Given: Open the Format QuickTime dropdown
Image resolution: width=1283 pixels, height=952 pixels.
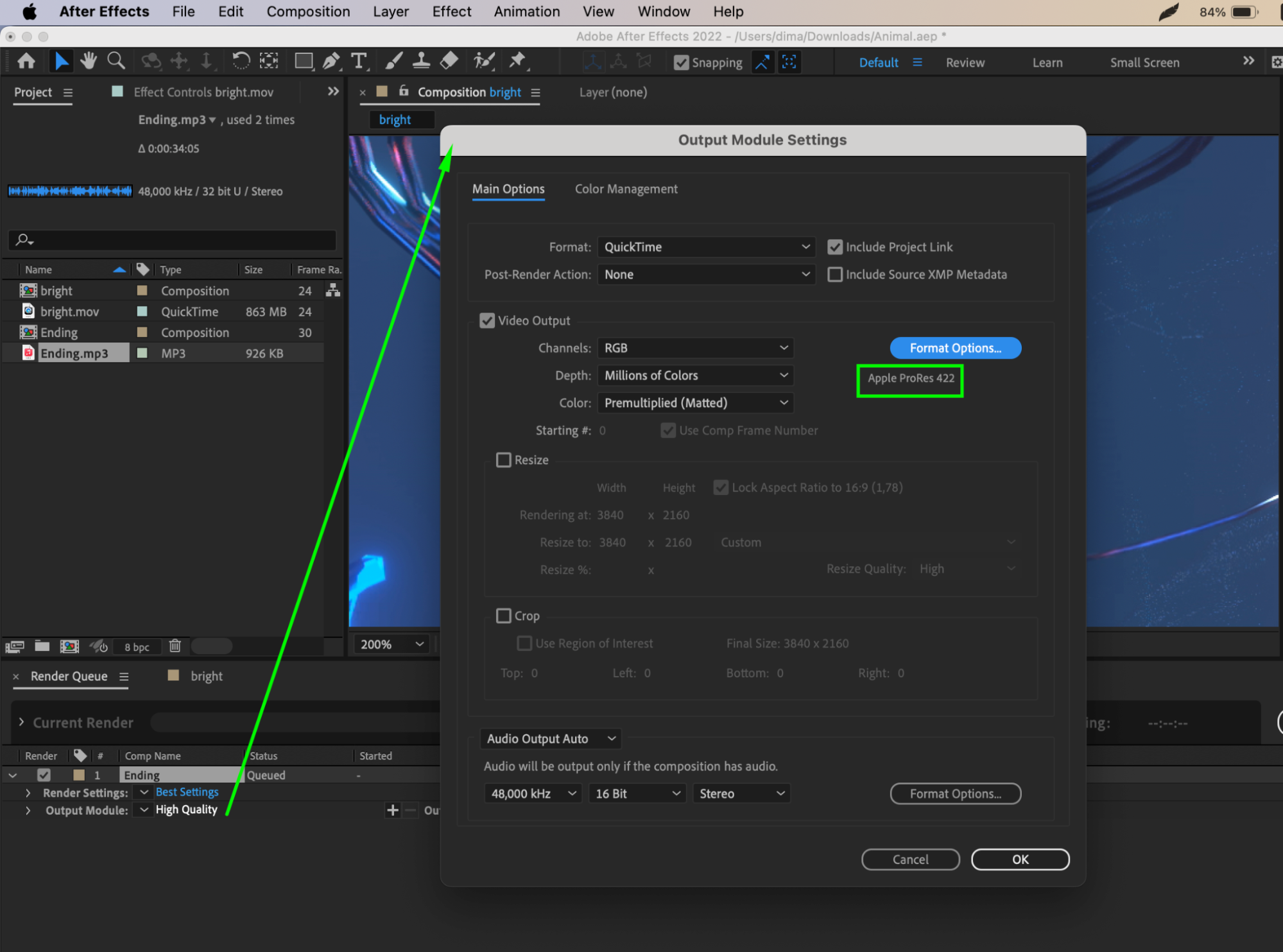Looking at the screenshot, I should click(x=705, y=247).
